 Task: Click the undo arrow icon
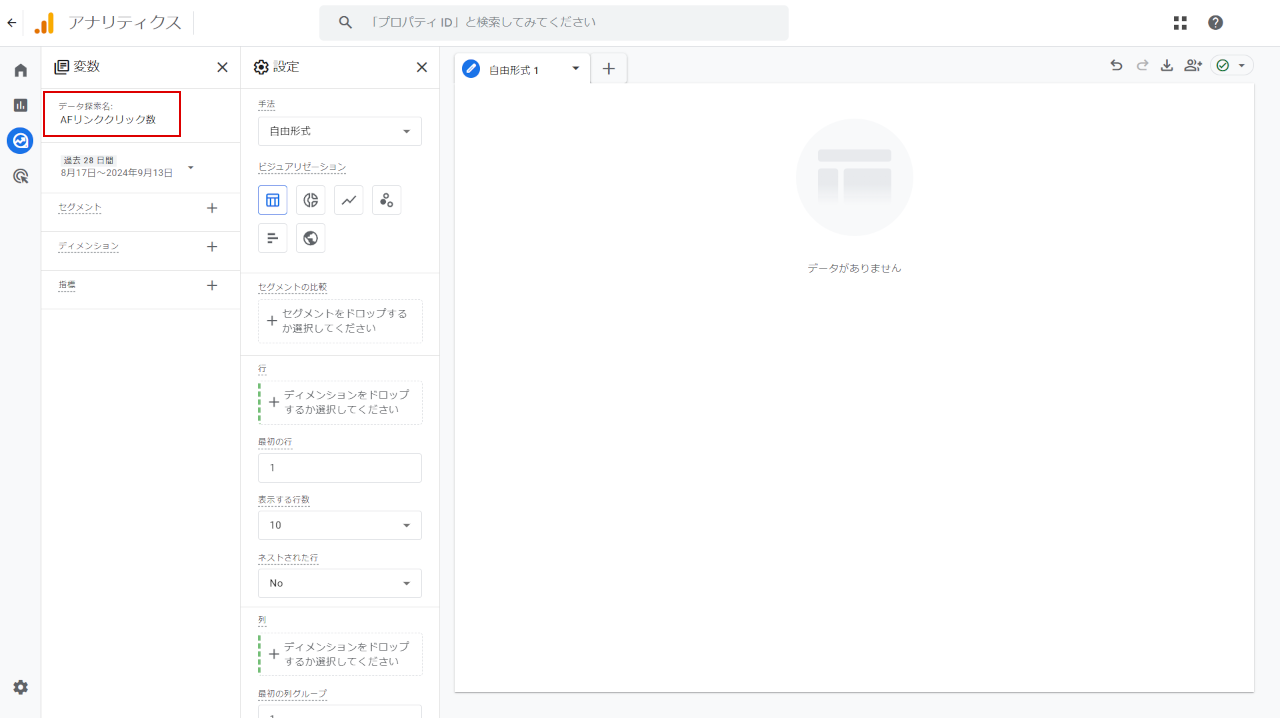(1116, 66)
